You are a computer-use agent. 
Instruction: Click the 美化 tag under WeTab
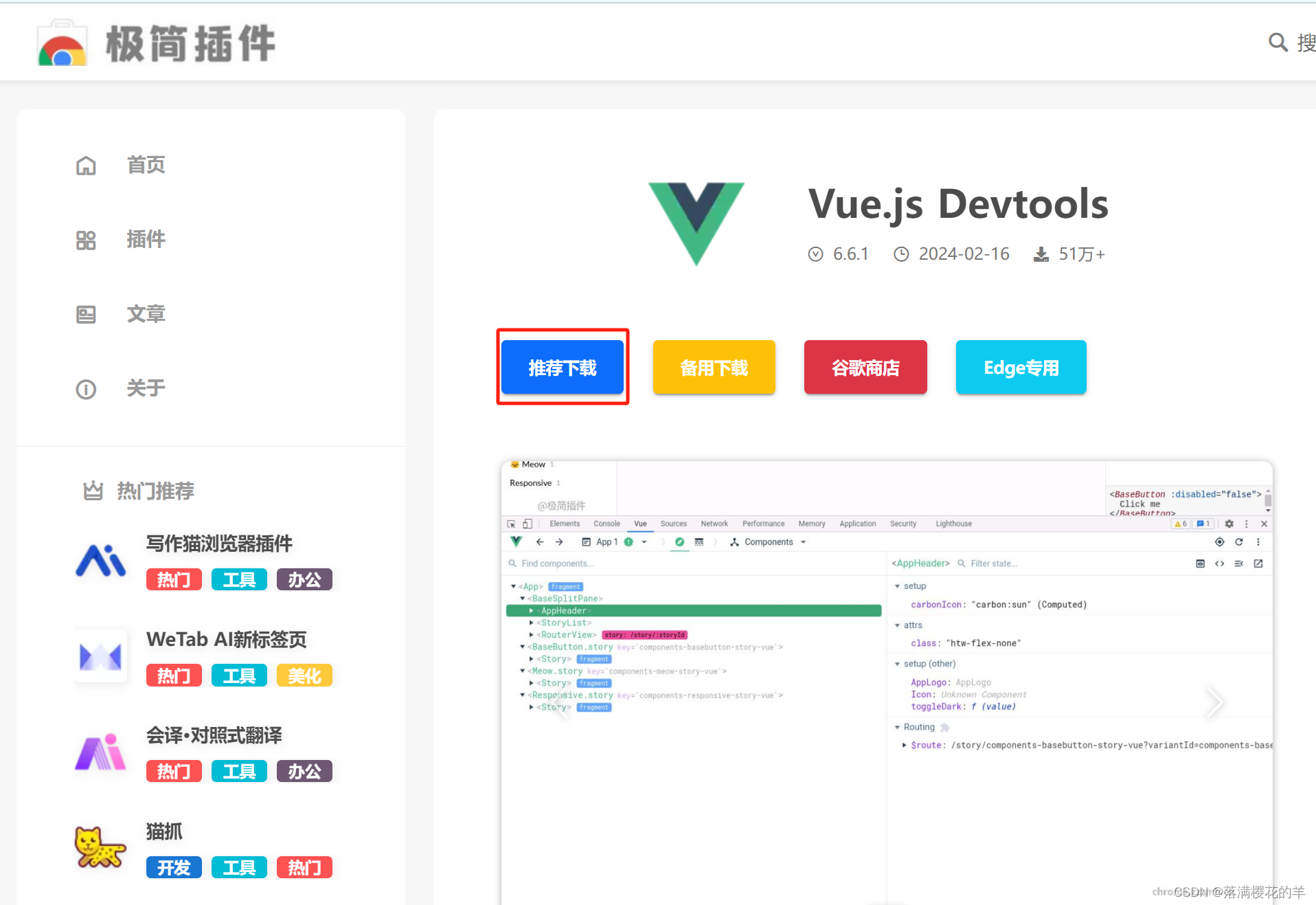click(x=304, y=676)
